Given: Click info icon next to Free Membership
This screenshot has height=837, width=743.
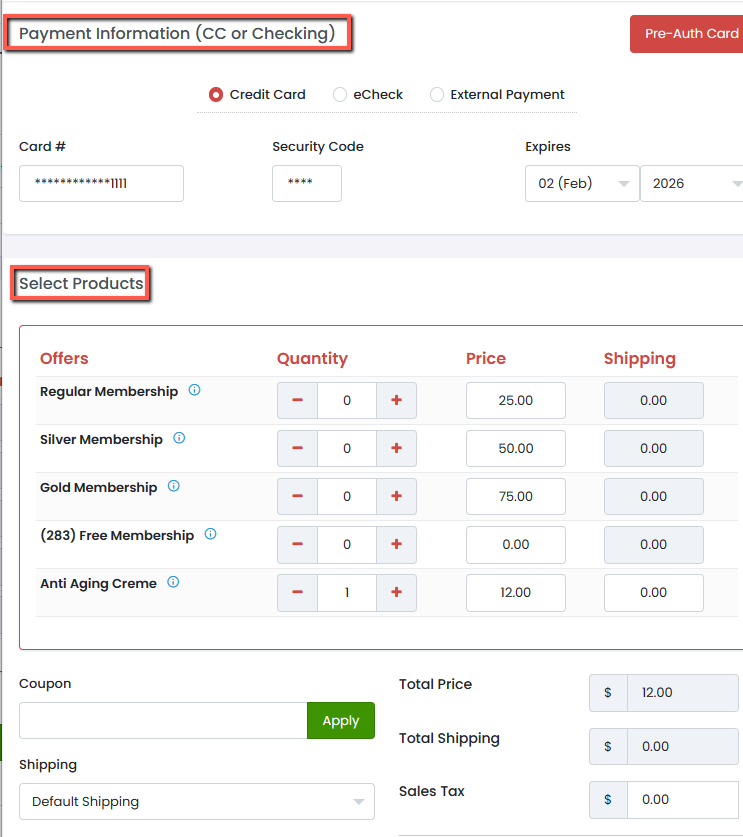Looking at the screenshot, I should tap(210, 534).
